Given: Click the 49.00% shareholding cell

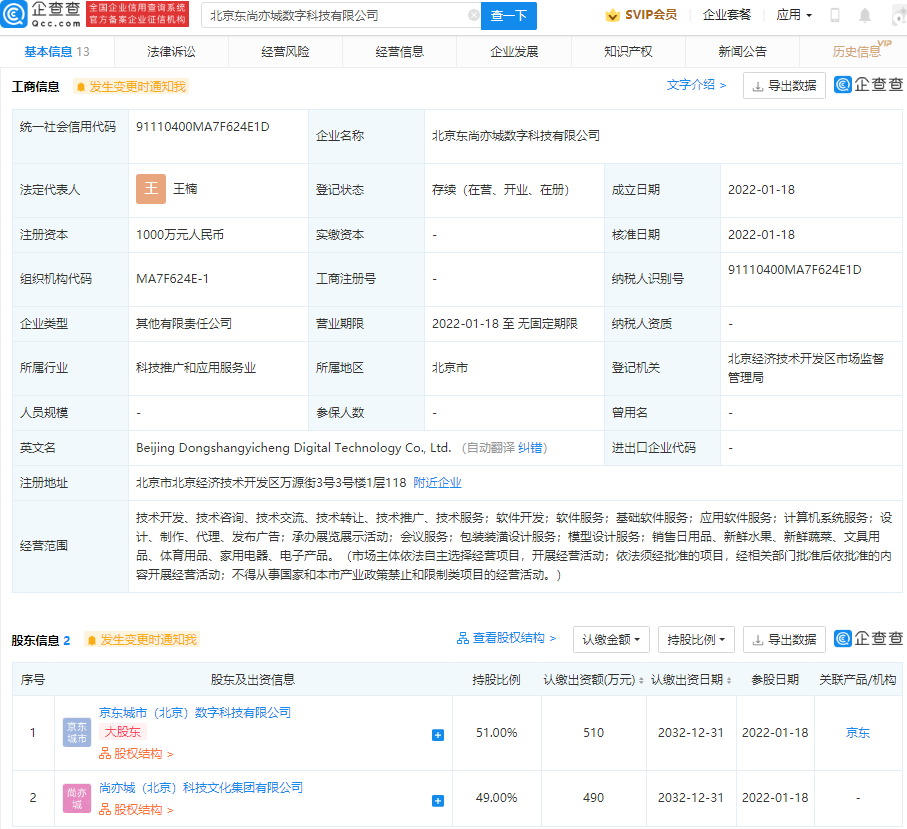Looking at the screenshot, I should pyautogui.click(x=496, y=798).
